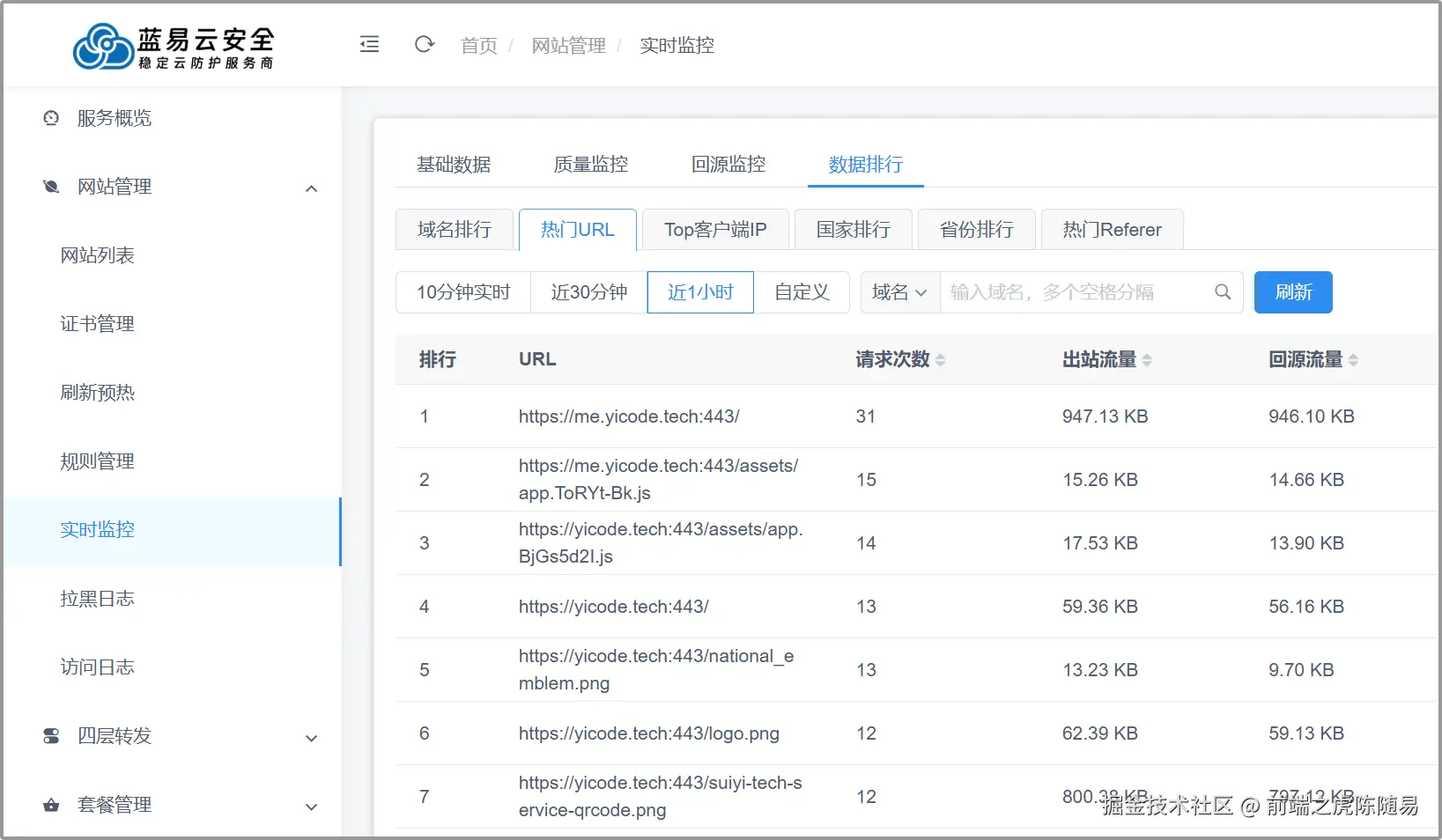Go to 首页 via breadcrumb link

click(478, 46)
